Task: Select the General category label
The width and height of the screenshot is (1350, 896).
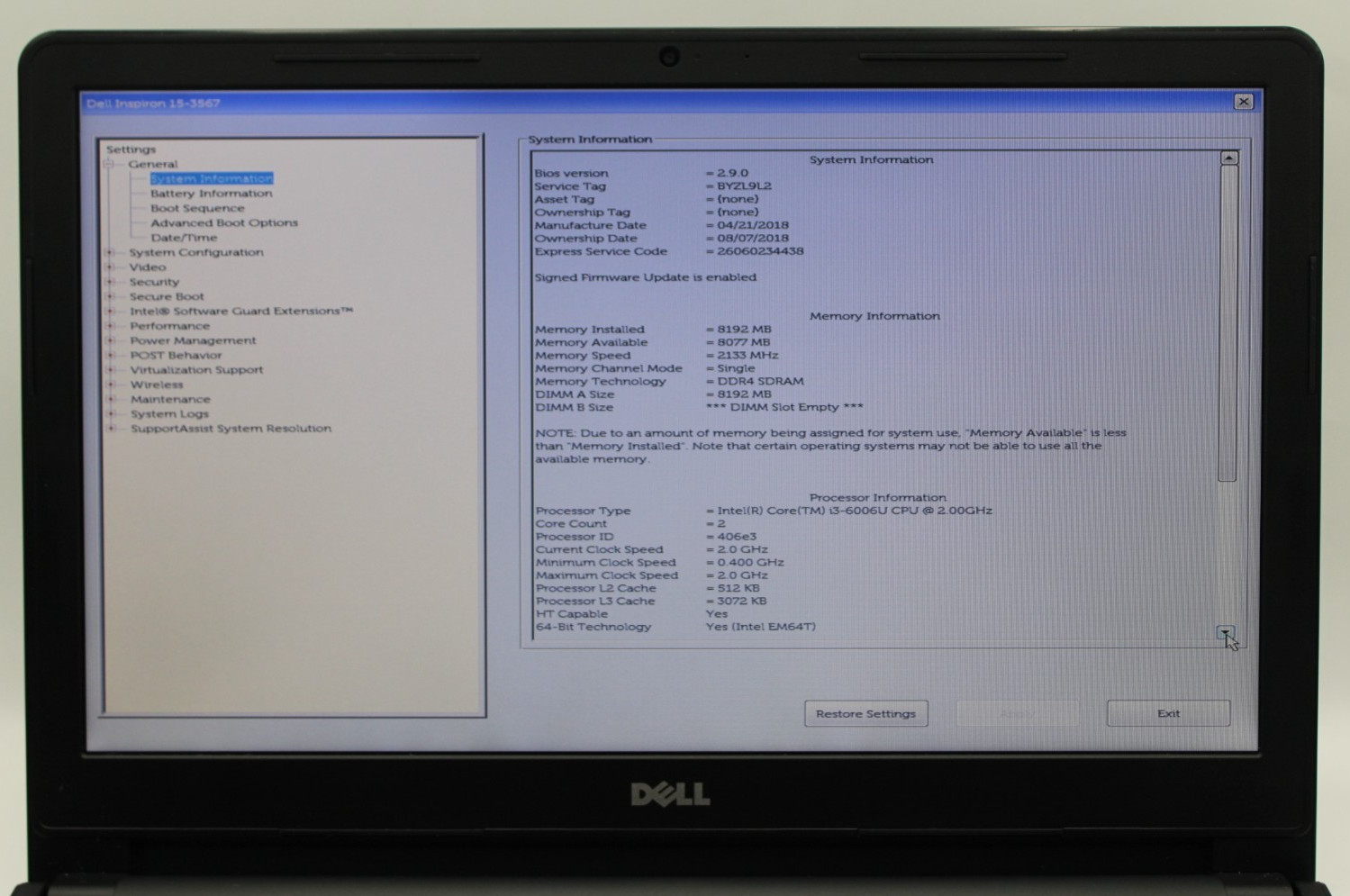Action: 152,164
